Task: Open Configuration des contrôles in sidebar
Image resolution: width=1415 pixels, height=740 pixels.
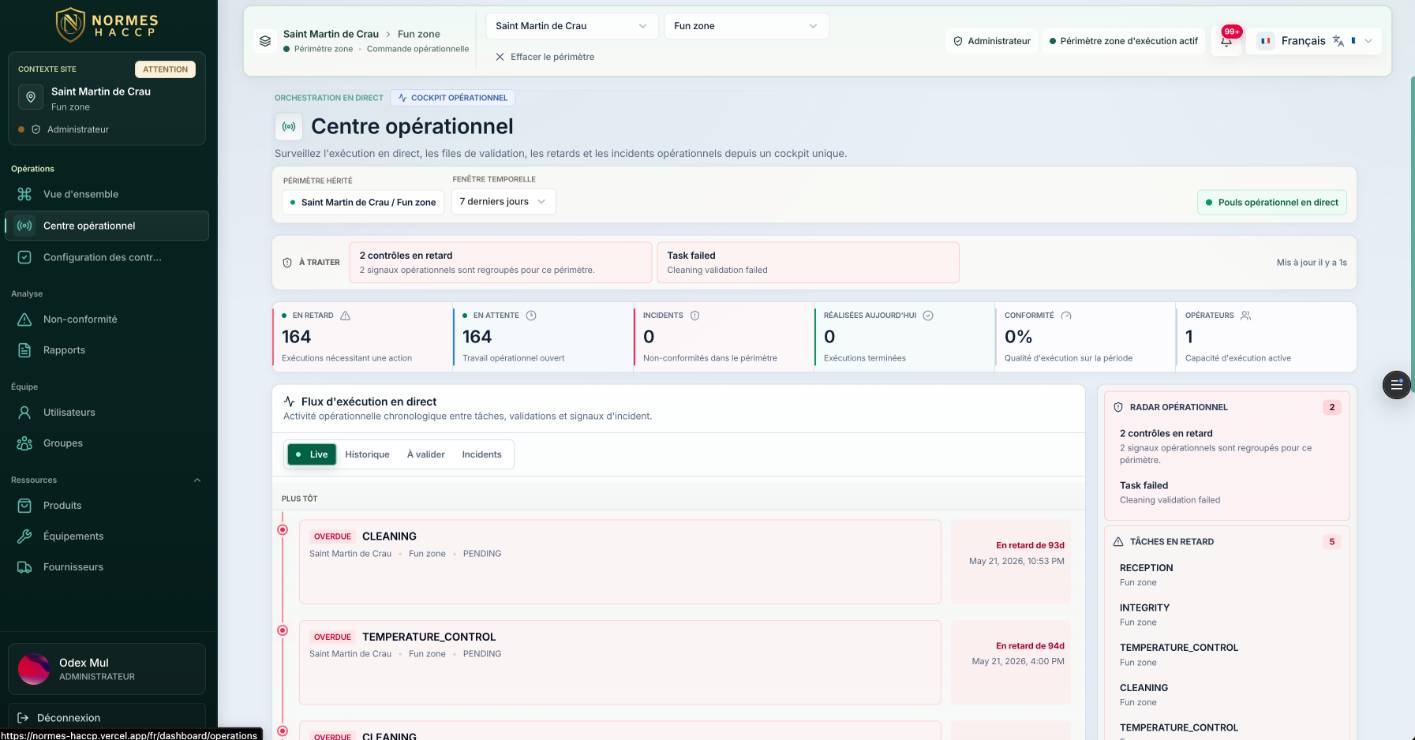Action: [x=107, y=257]
